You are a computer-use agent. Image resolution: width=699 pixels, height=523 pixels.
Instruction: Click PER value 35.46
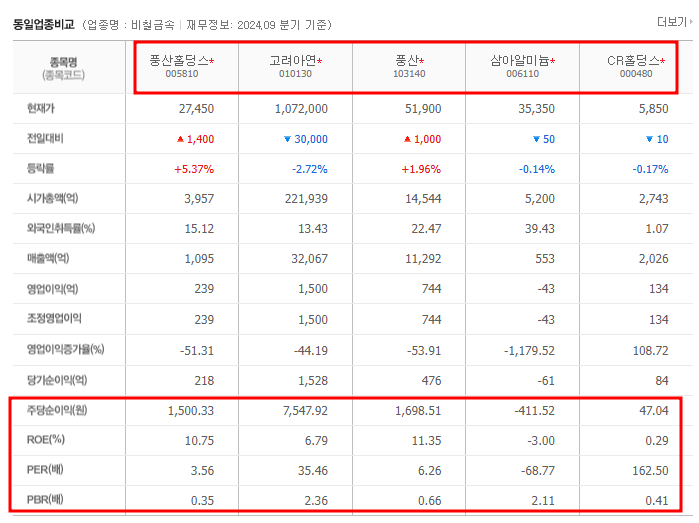[313, 471]
